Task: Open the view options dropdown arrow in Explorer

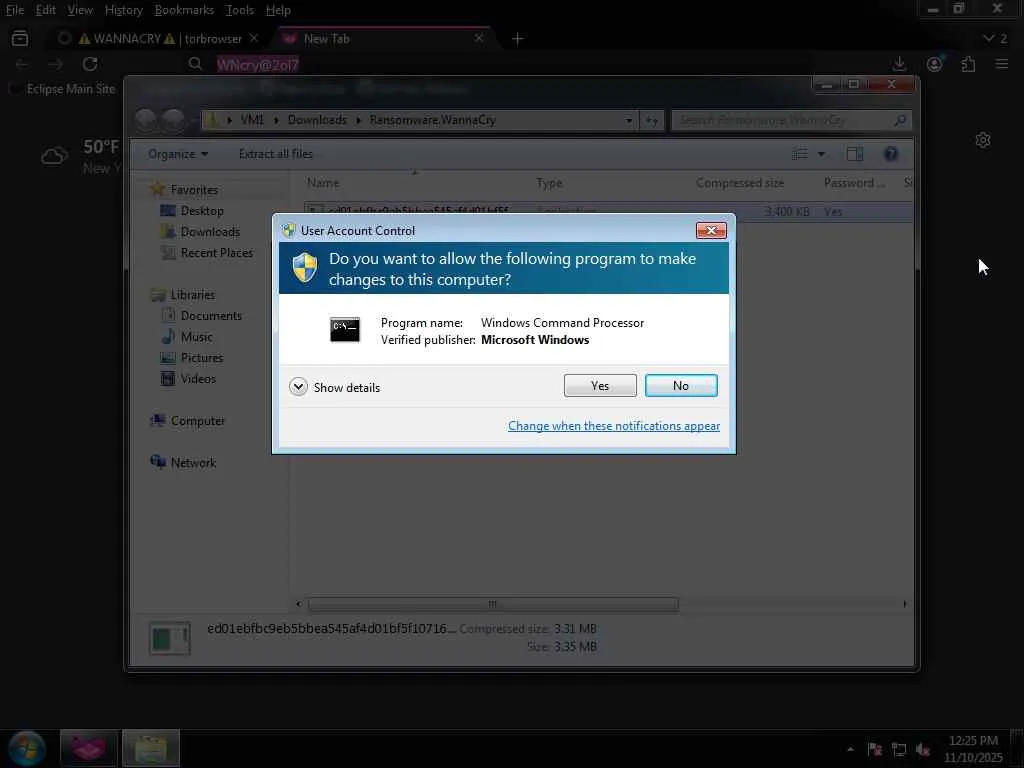Action: (x=822, y=154)
